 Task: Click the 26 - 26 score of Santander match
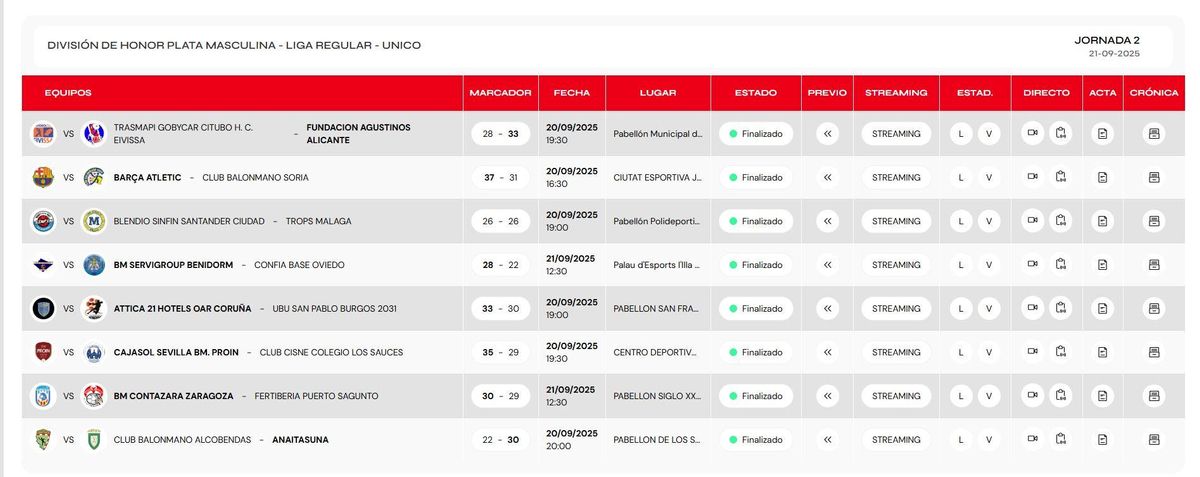click(x=500, y=221)
